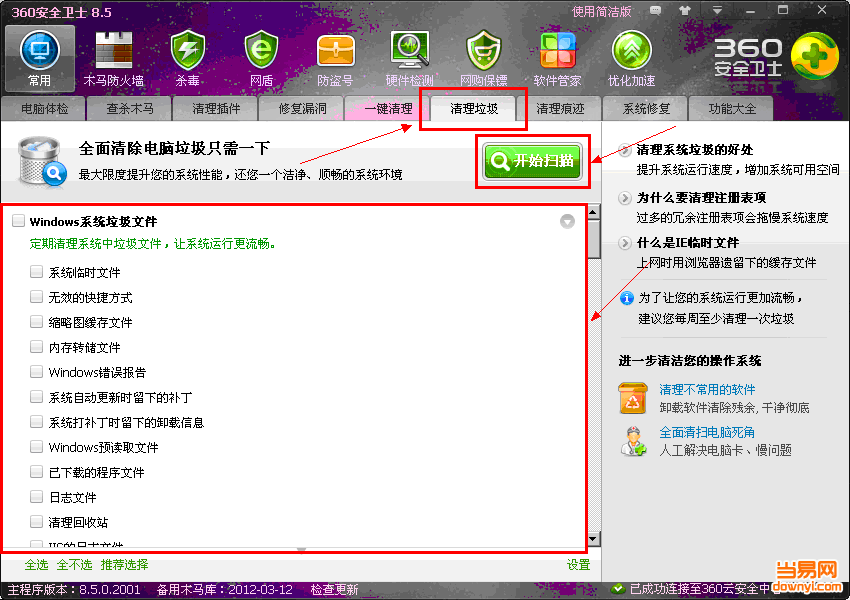
Task: Enable 系统临时文件 cleanup
Action: 36,271
